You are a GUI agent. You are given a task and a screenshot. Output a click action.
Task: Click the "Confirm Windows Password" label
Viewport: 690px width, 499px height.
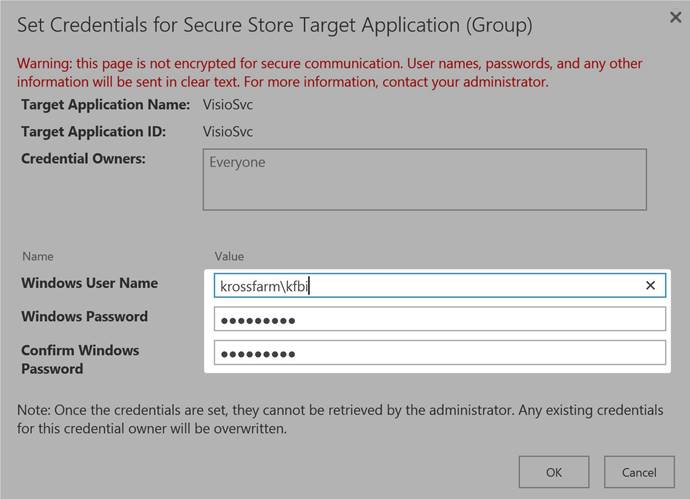80,359
